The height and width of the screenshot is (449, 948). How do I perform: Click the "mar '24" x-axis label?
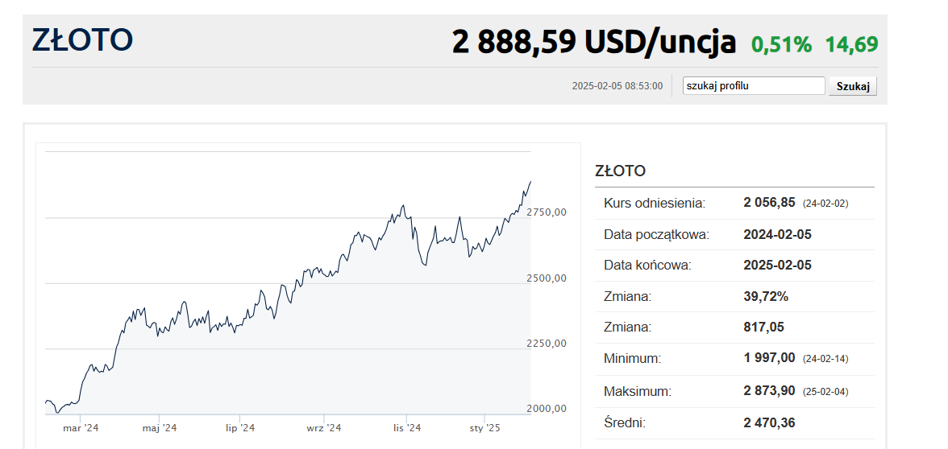click(81, 427)
